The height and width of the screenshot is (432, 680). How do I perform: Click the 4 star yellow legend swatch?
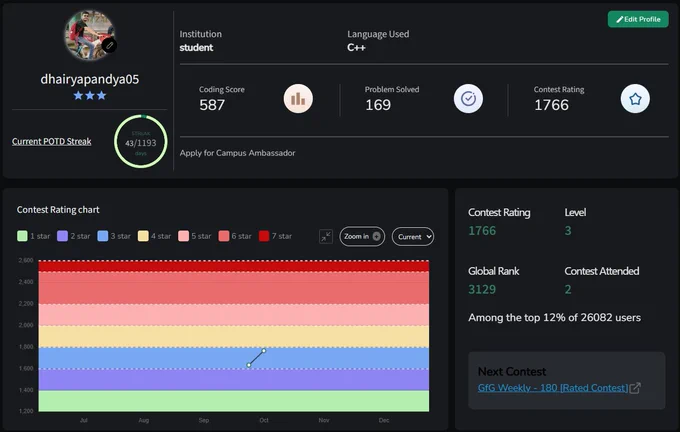coord(143,236)
